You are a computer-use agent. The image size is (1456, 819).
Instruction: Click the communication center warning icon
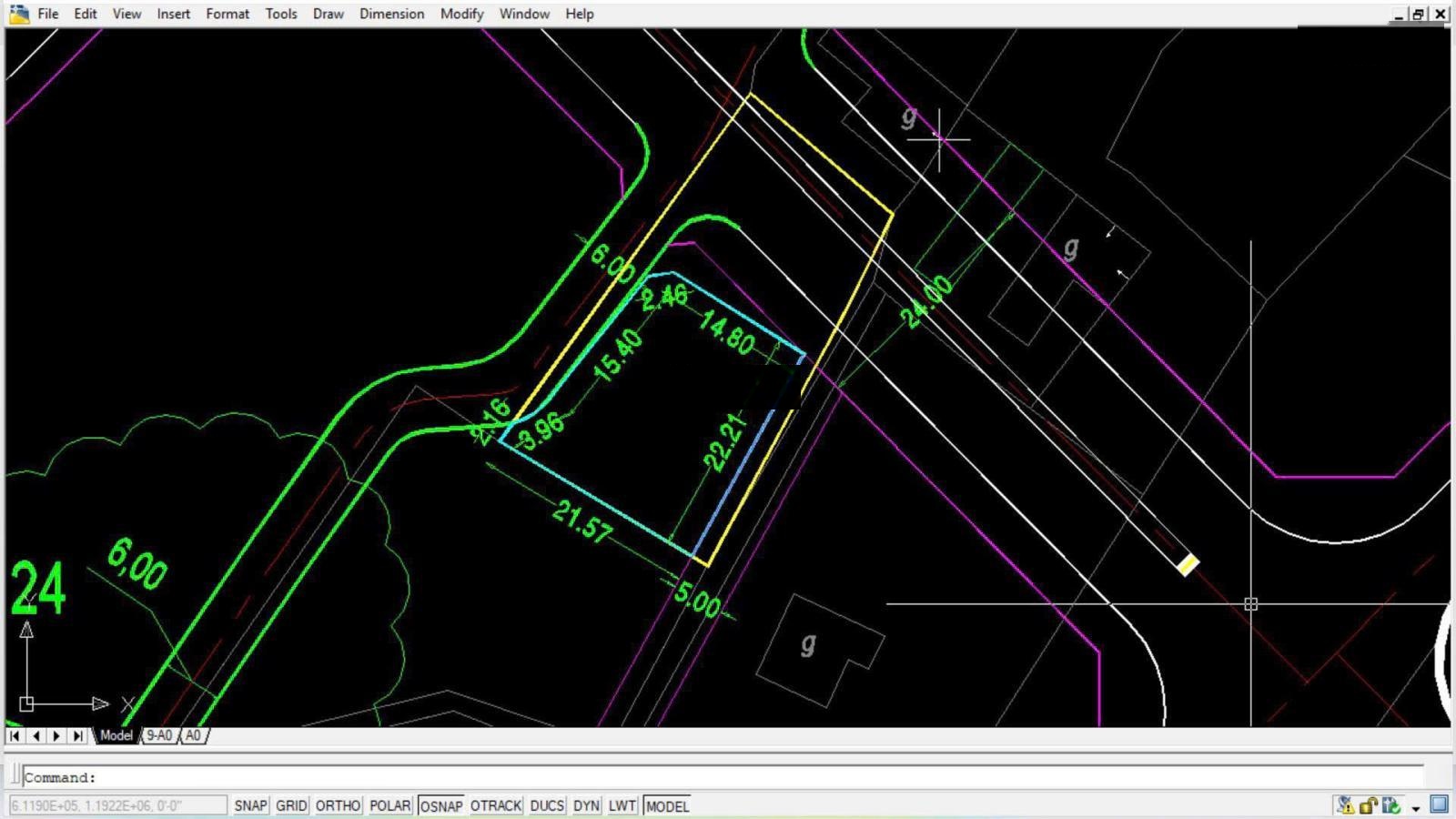pos(1345,805)
